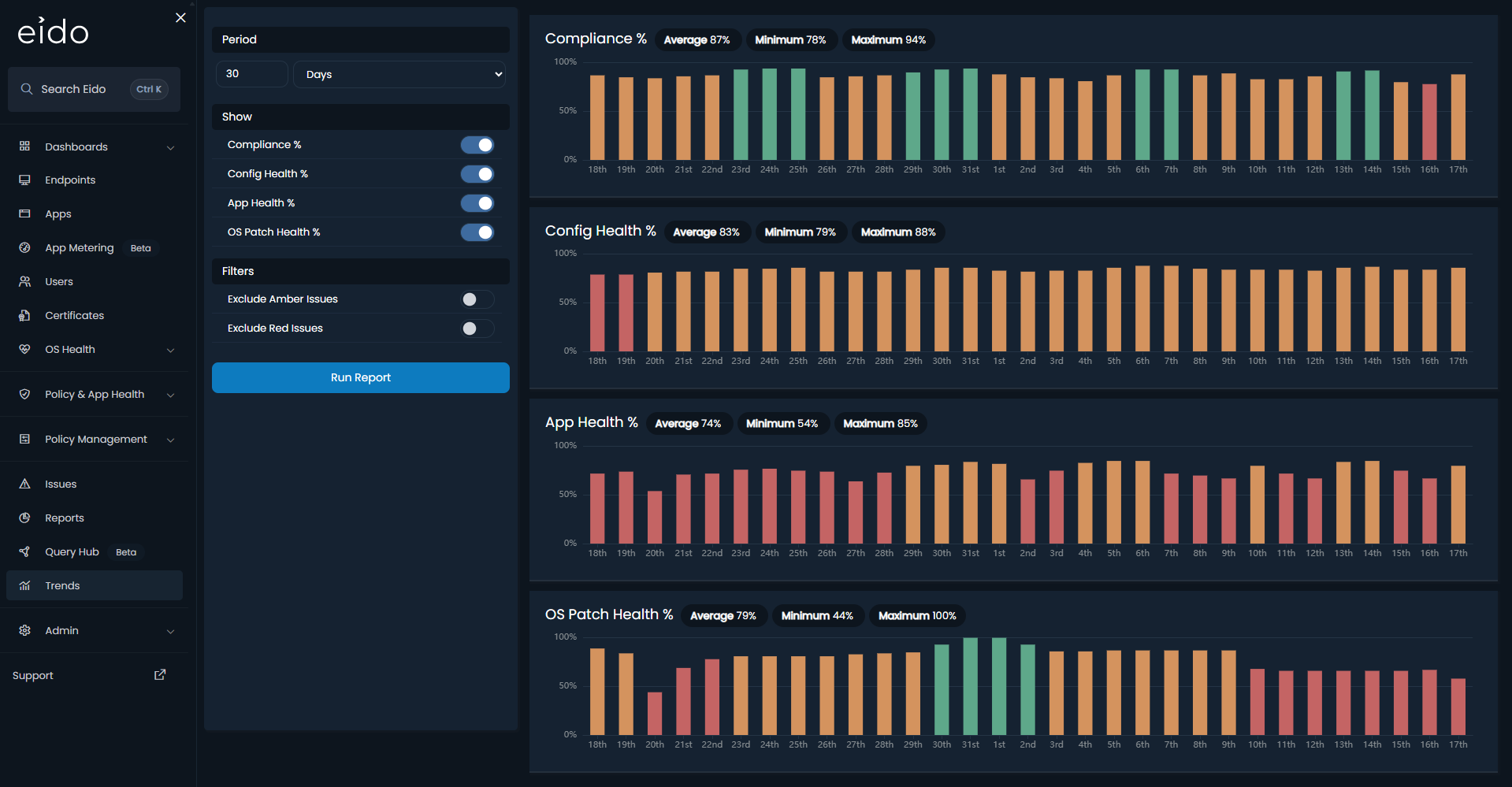The height and width of the screenshot is (787, 1512).
Task: Click the Compliance Average 87% badge
Action: (x=697, y=40)
